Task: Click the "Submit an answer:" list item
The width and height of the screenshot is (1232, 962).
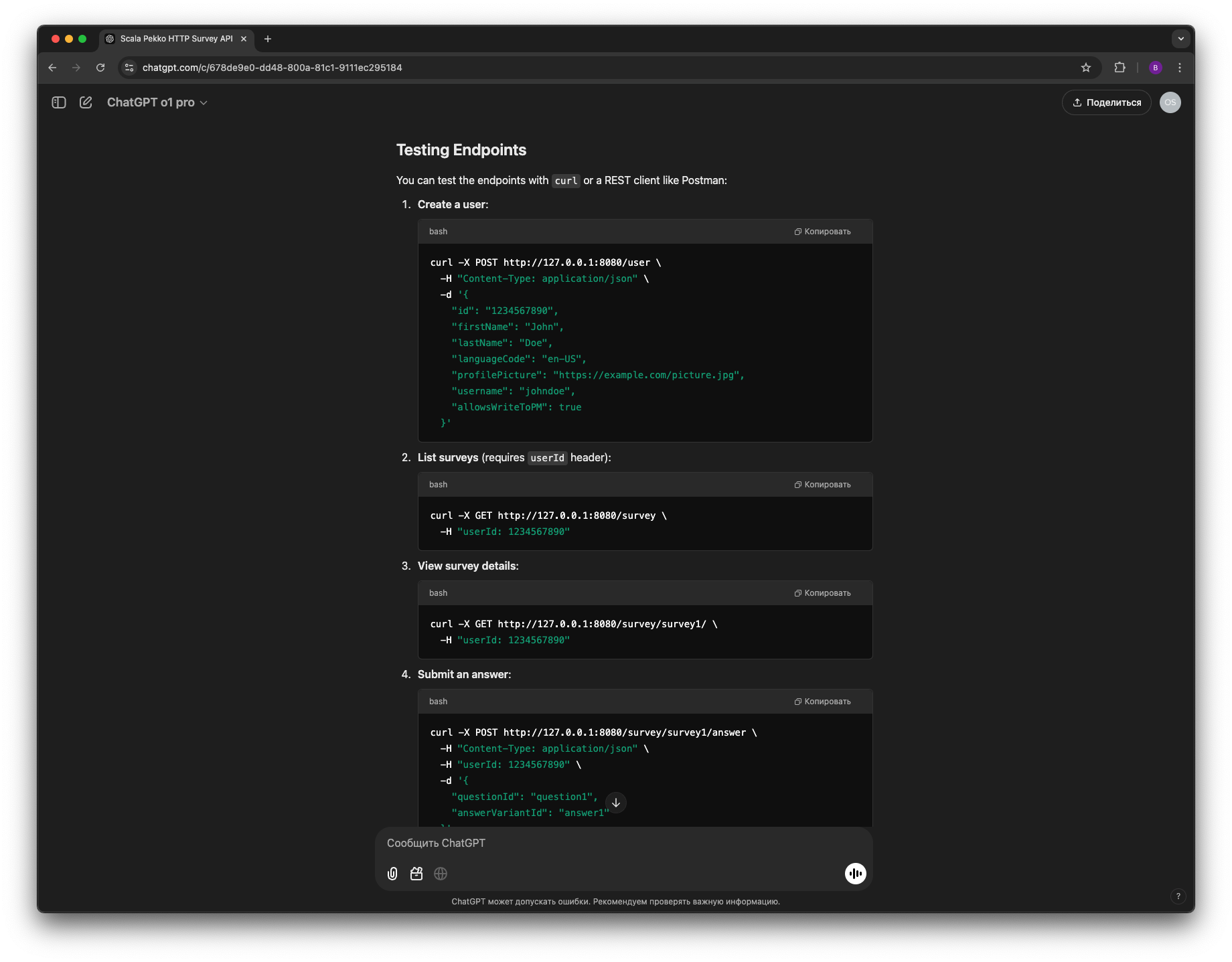Action: [464, 675]
